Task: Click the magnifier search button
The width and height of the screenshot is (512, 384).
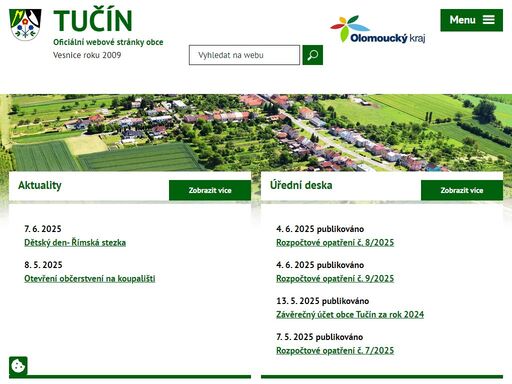Action: point(312,55)
